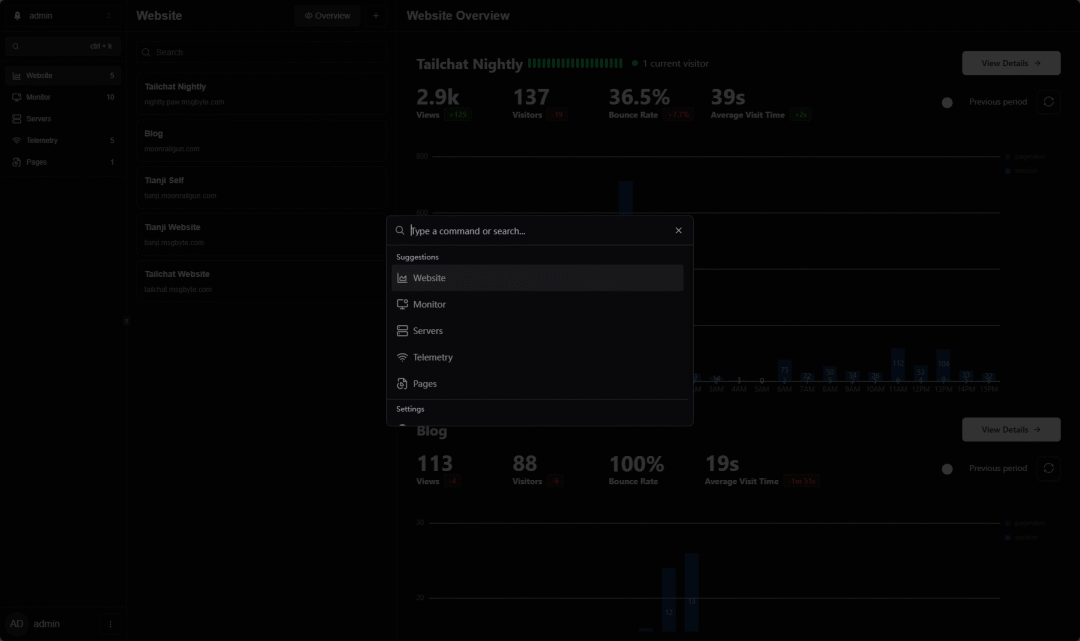The width and height of the screenshot is (1080, 641).
Task: Select Pages in command palette suggestions
Action: [537, 384]
